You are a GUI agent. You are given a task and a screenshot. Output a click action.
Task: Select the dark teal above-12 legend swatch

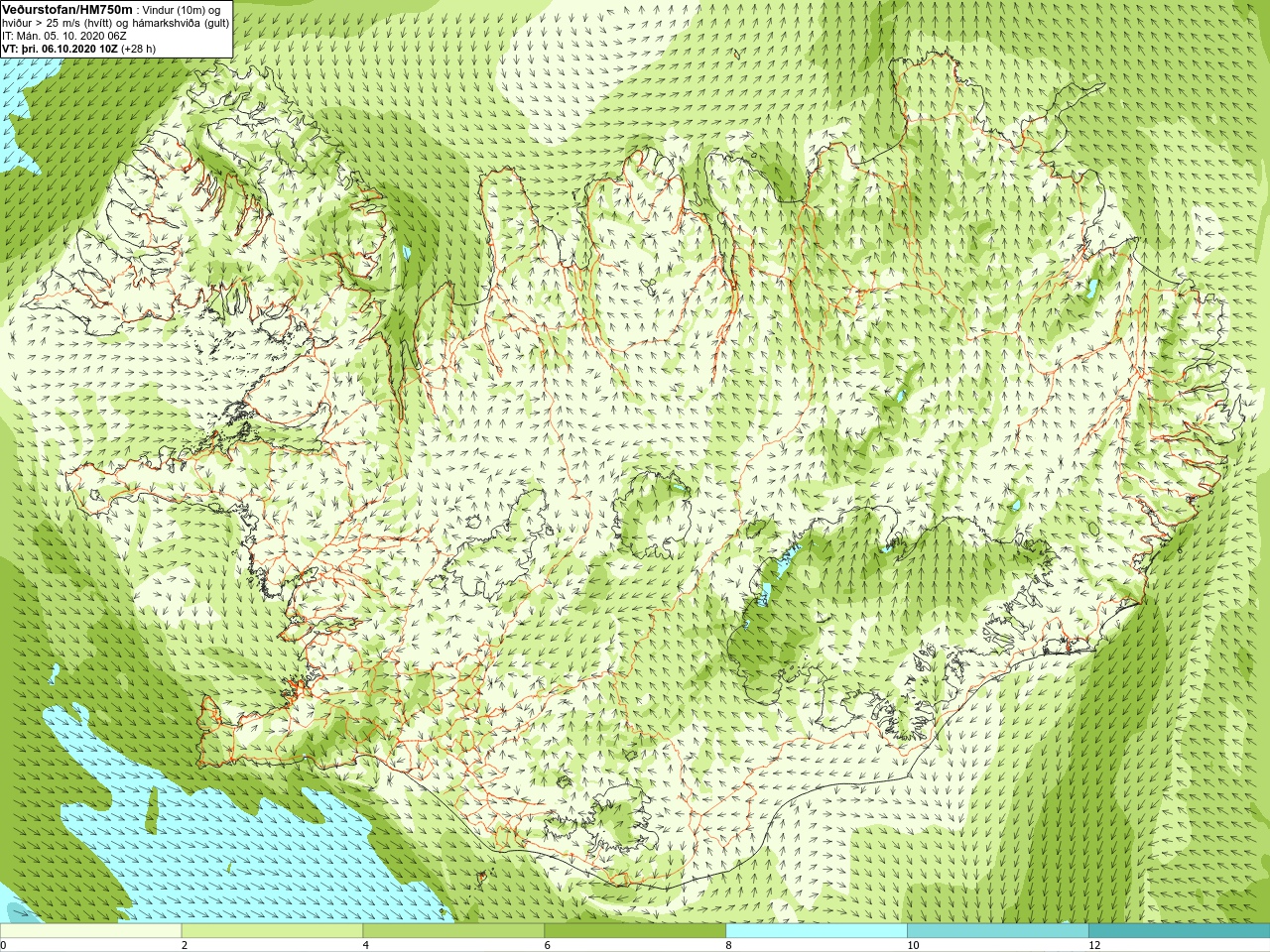click(1179, 931)
